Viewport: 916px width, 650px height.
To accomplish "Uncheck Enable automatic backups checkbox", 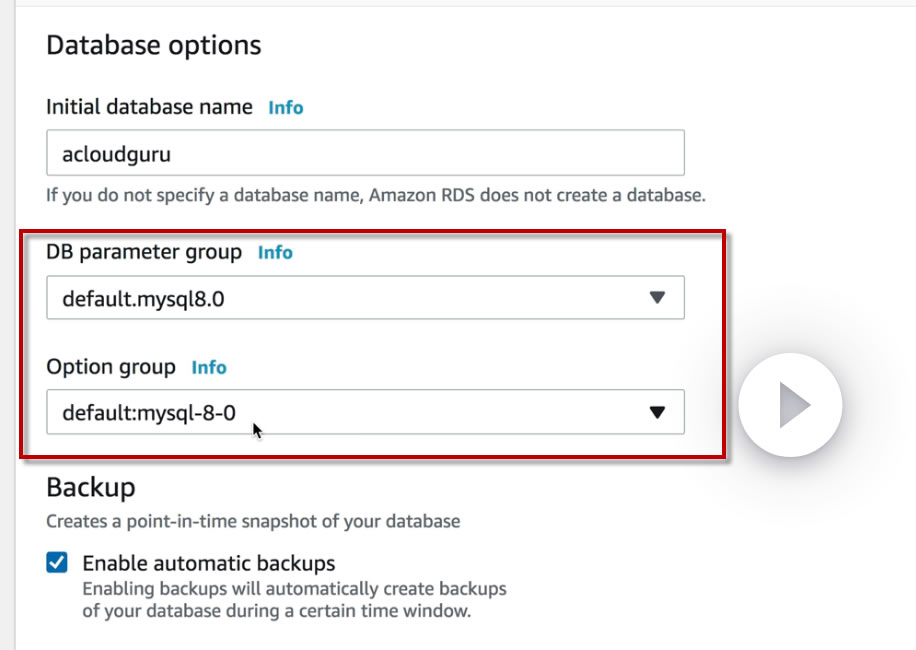I will click(57, 563).
